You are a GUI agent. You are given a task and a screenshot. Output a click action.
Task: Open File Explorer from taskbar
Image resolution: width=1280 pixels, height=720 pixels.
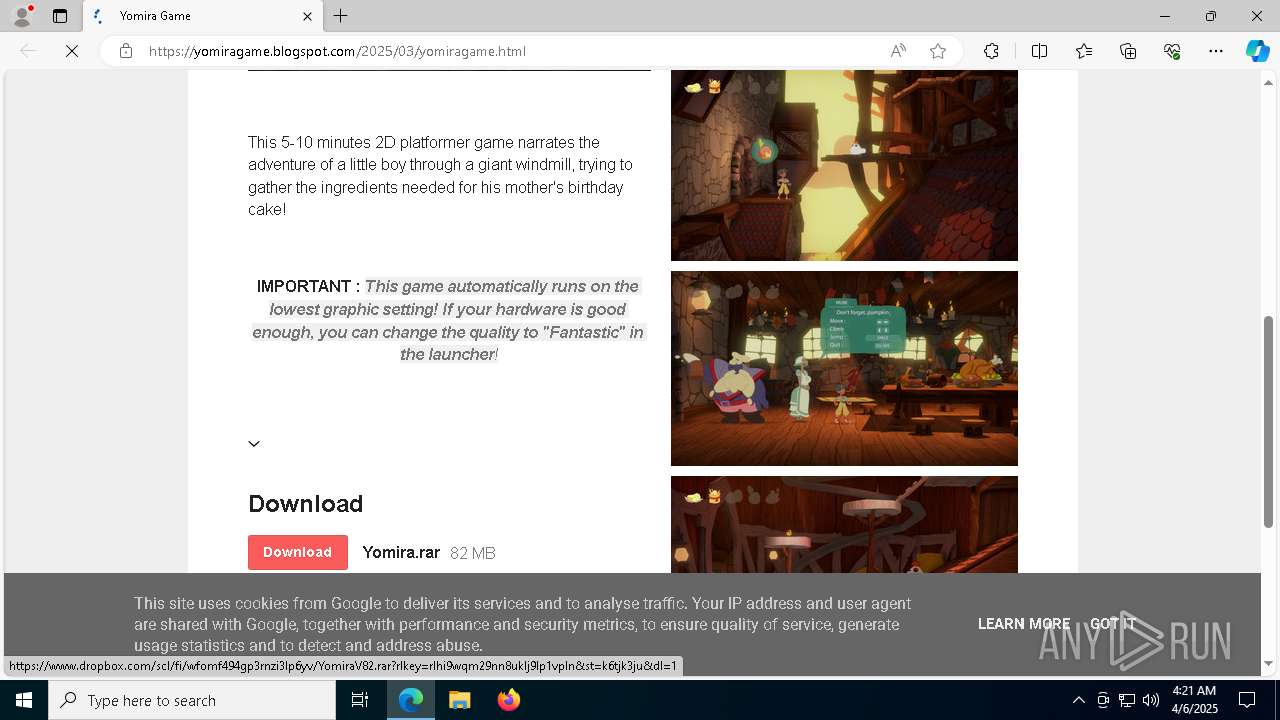(460, 700)
